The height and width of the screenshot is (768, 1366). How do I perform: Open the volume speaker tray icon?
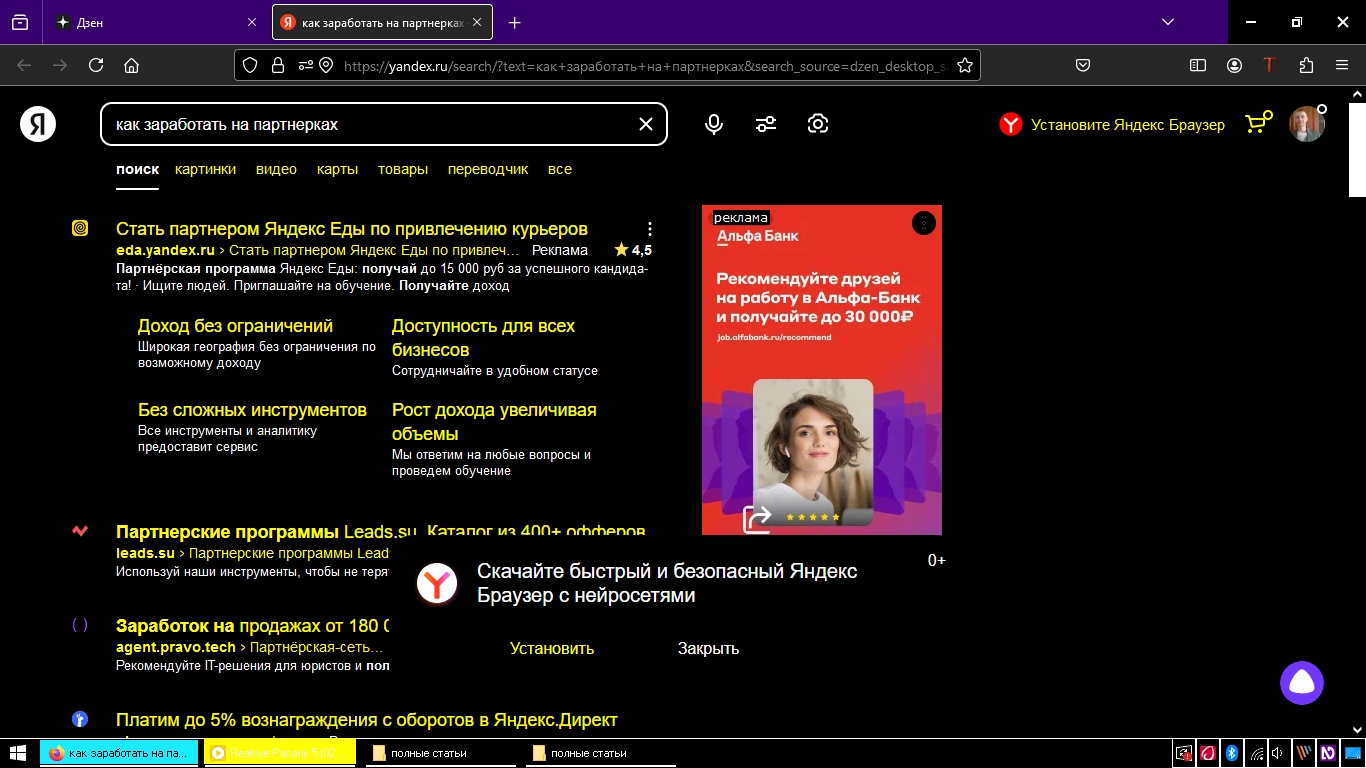[x=1278, y=753]
